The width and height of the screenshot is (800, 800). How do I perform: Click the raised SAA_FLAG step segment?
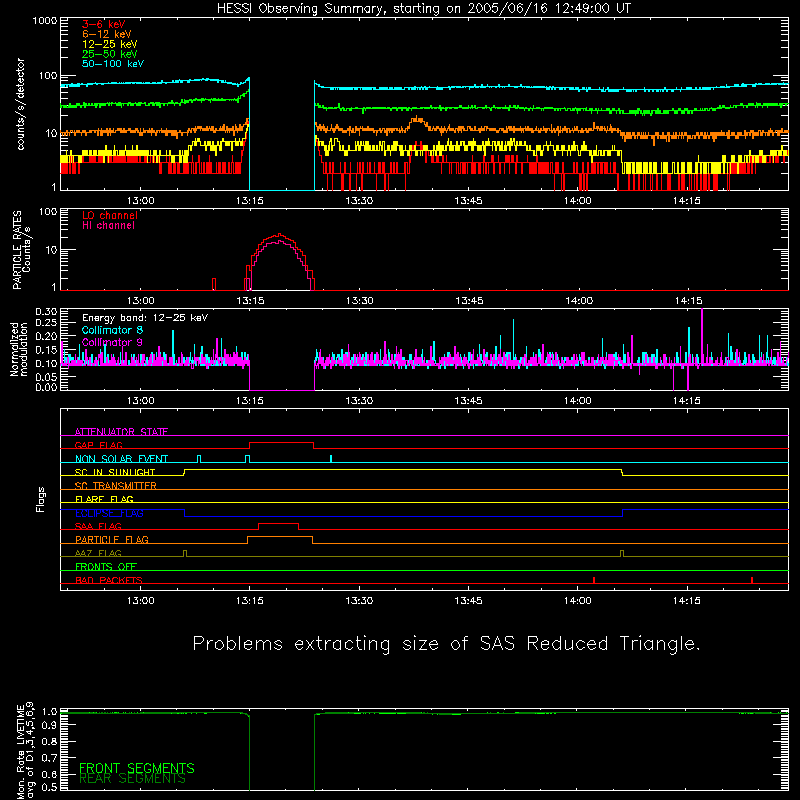coord(279,524)
